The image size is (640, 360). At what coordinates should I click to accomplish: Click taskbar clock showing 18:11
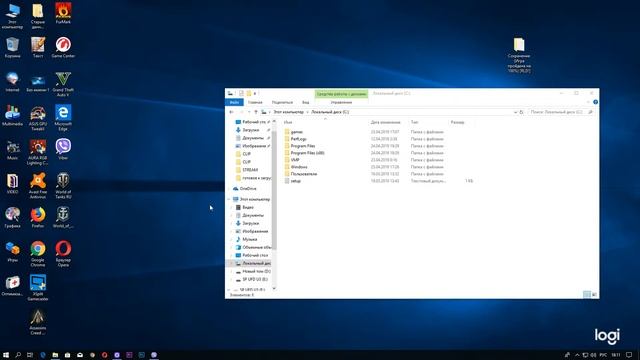[616, 355]
